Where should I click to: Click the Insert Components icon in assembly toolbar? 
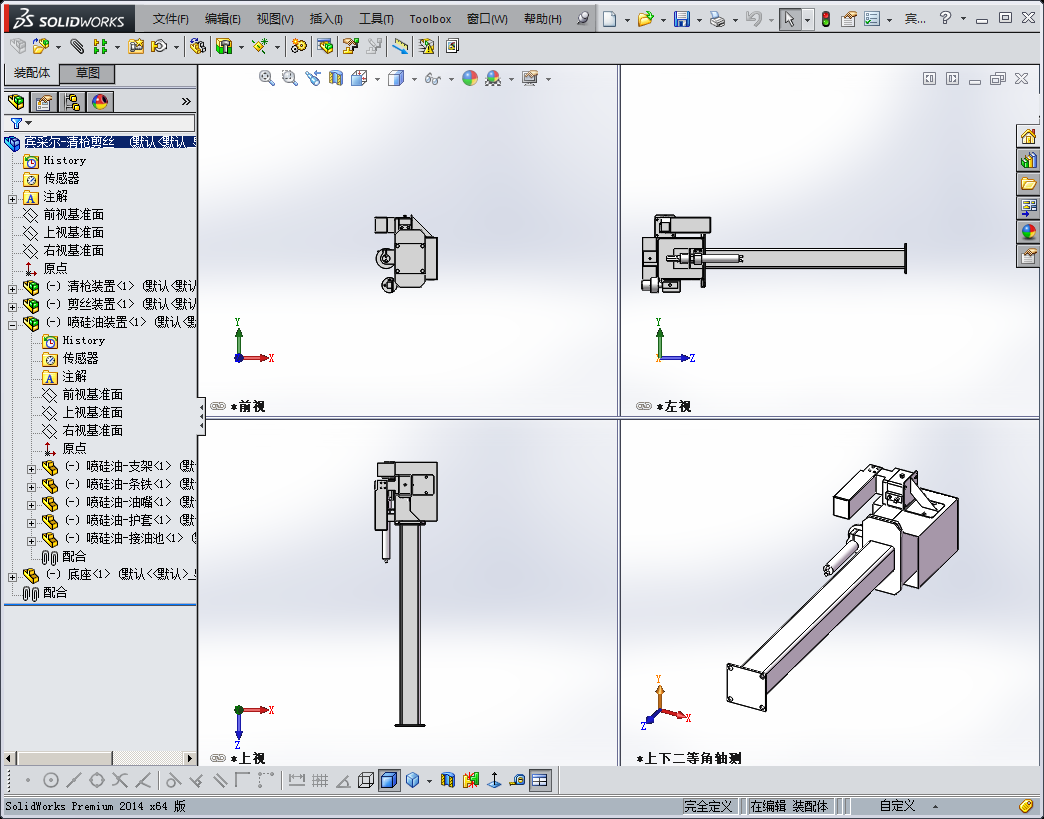click(41, 46)
